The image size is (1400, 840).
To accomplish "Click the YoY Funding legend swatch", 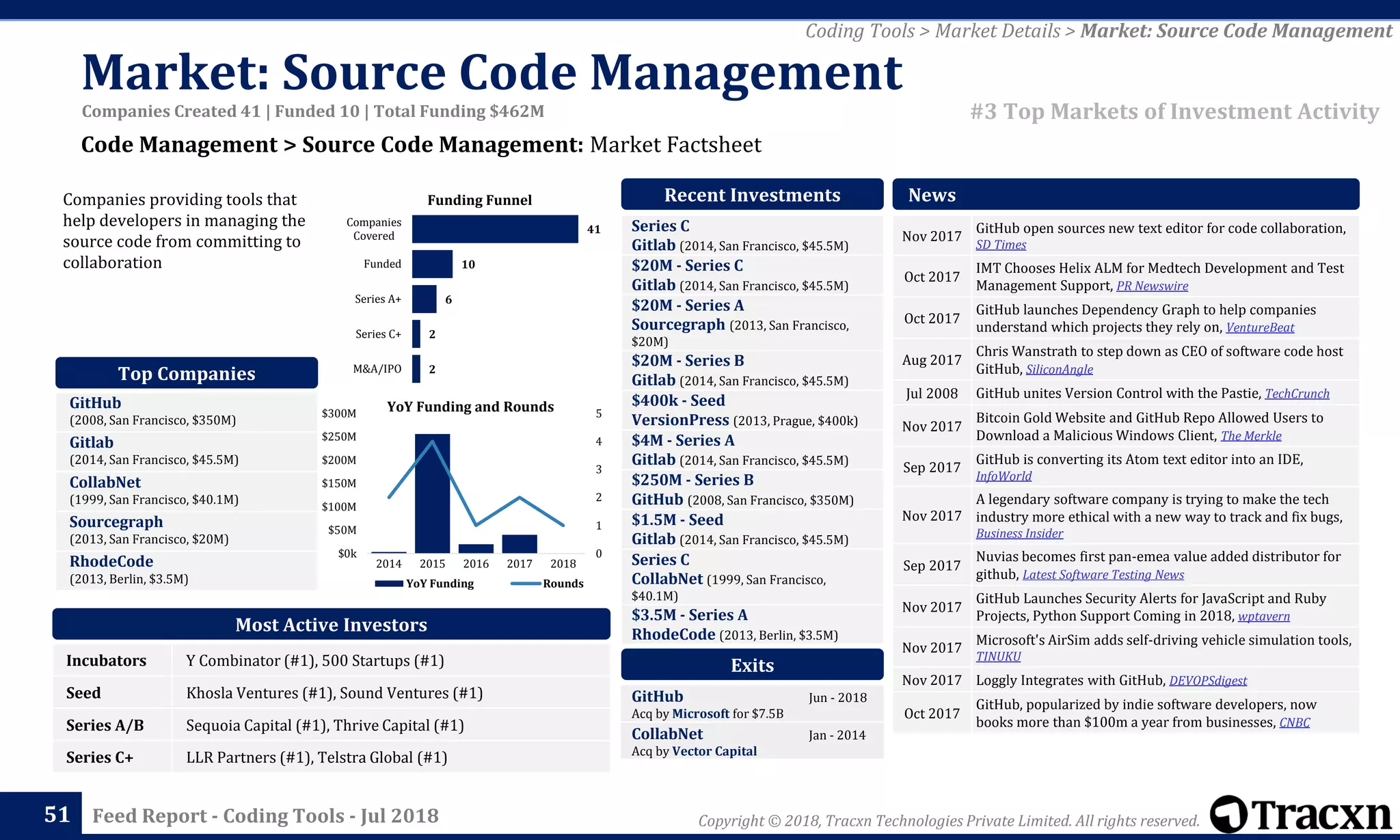I will (388, 584).
